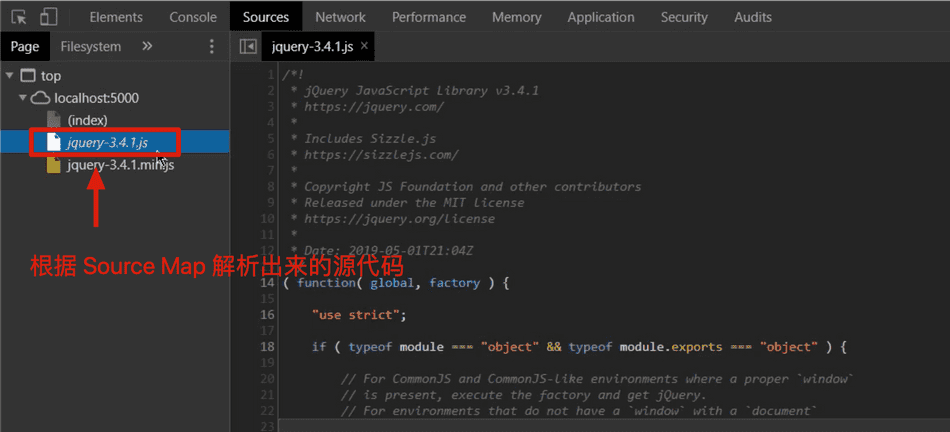Close the jquery-3.4.1.js editor tab
This screenshot has width=950, height=432.
364,46
